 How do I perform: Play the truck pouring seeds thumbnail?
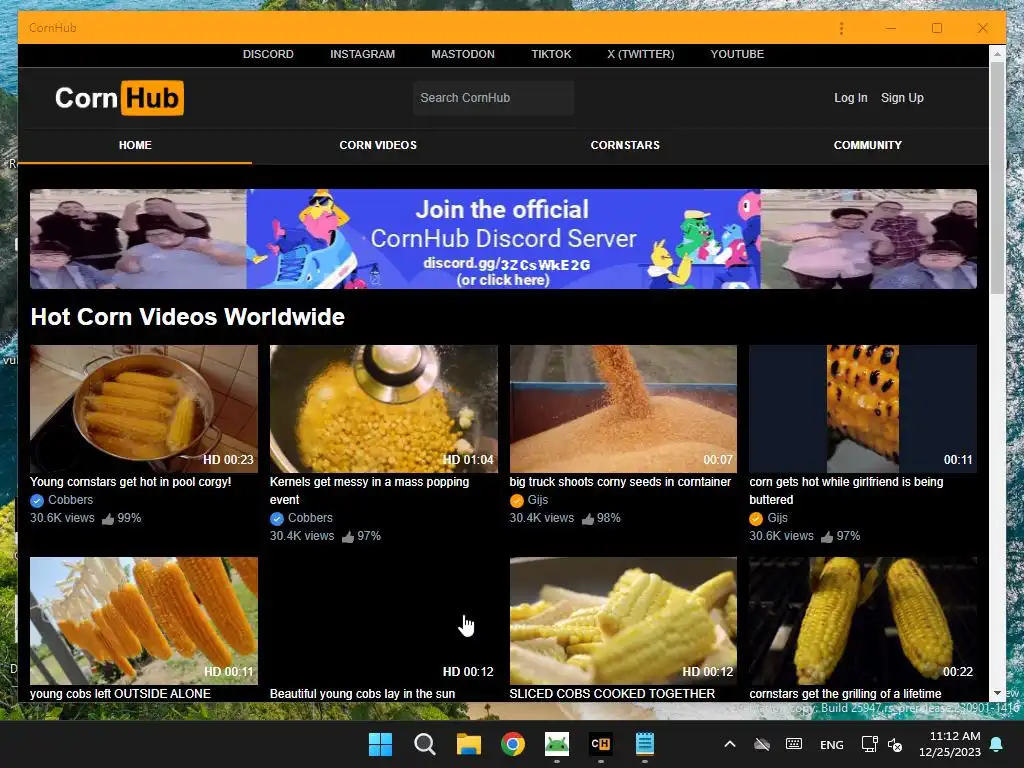pyautogui.click(x=623, y=409)
